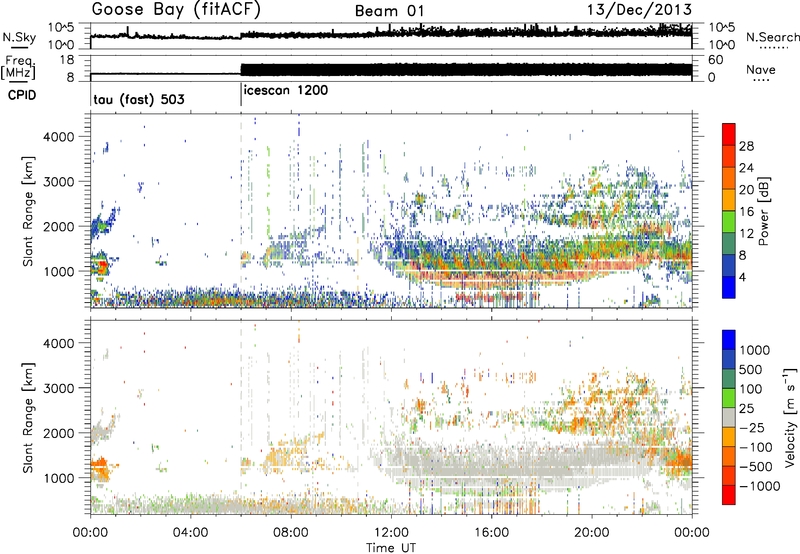Click the noise trace in the N.Sky panel
Image resolution: width=800 pixels, height=554 pixels.
(x=391, y=34)
